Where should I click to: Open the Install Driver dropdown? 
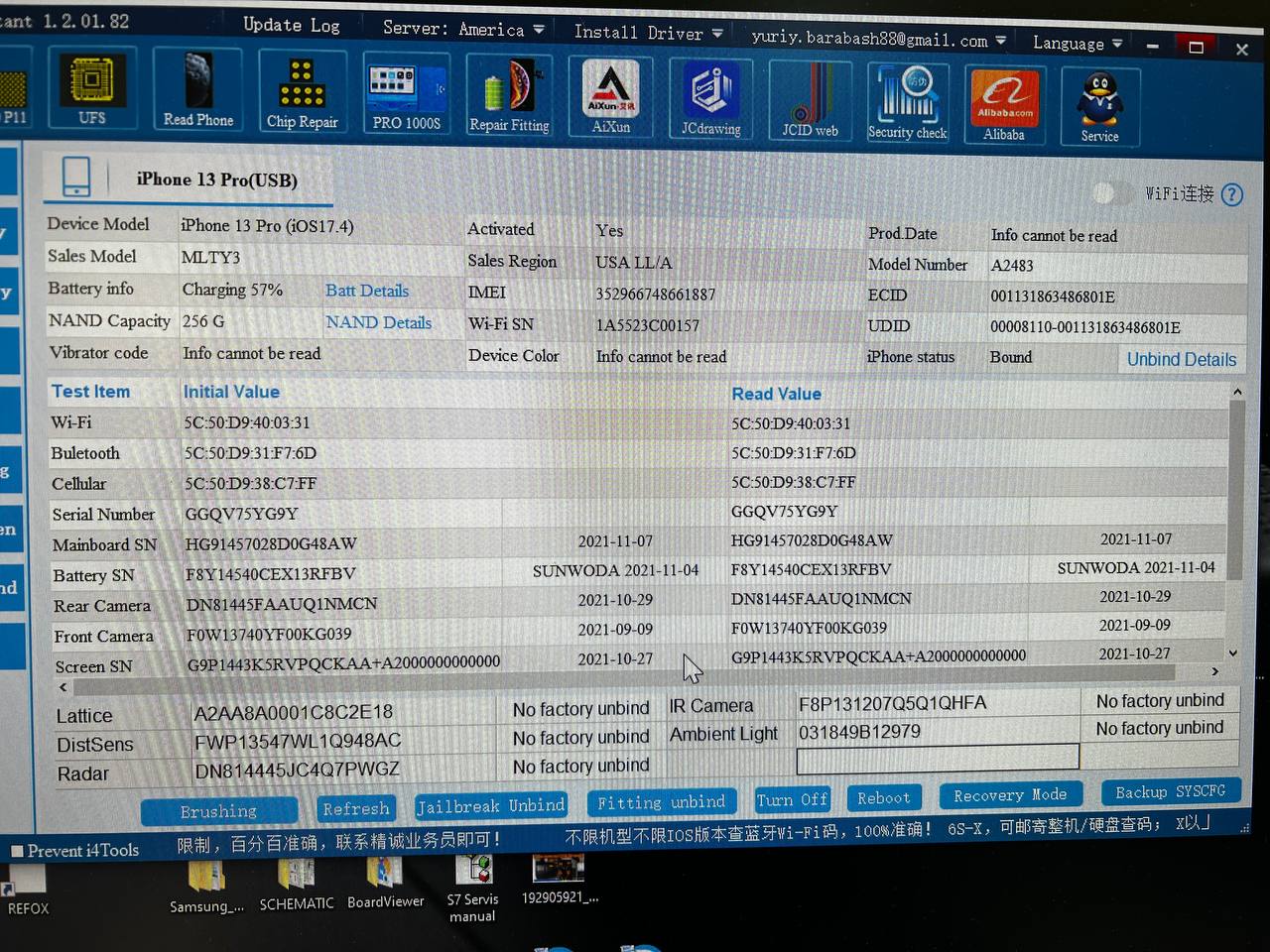point(648,33)
